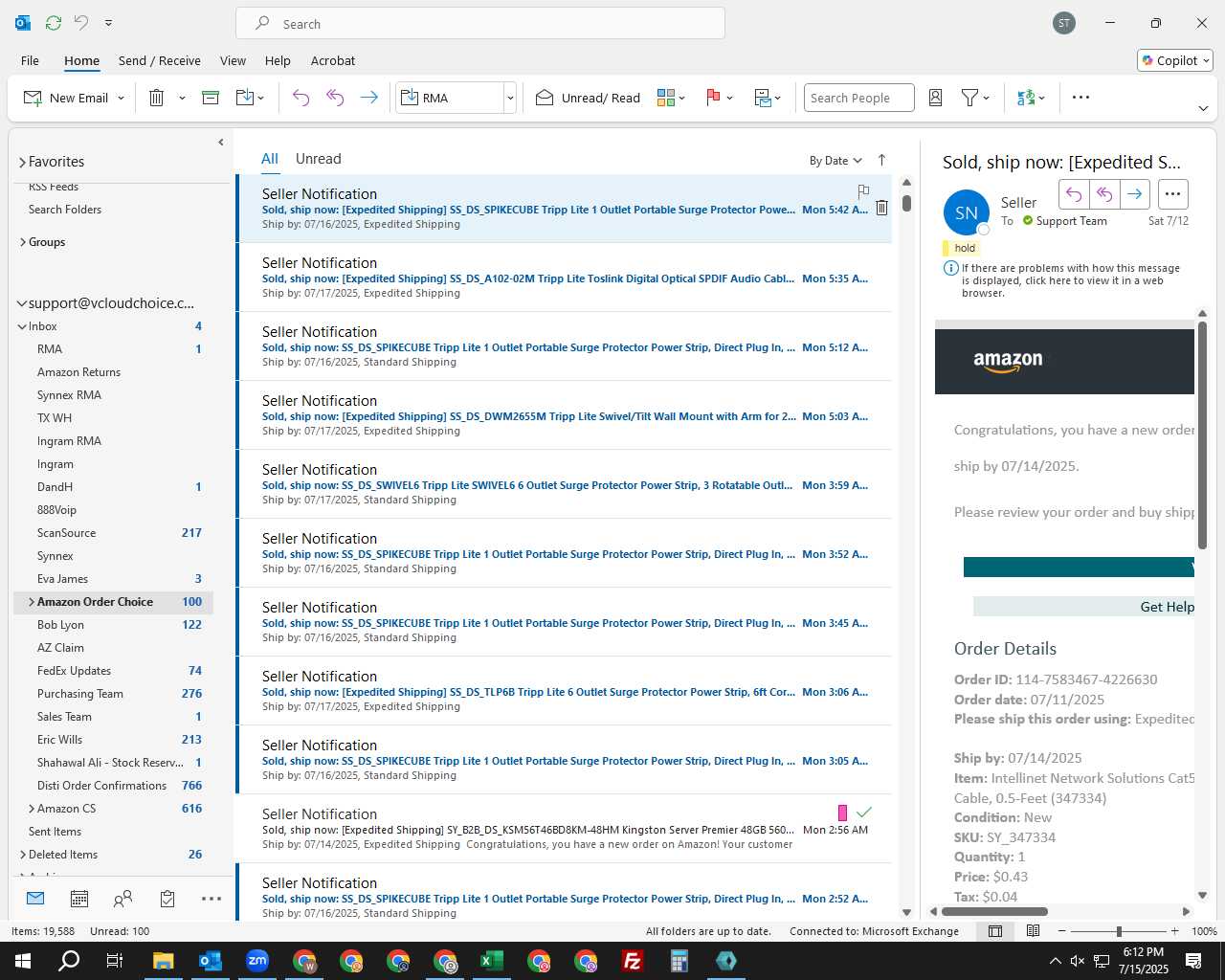Click the pink category tag on Kingston message
The width and height of the screenshot is (1225, 980).
842,813
